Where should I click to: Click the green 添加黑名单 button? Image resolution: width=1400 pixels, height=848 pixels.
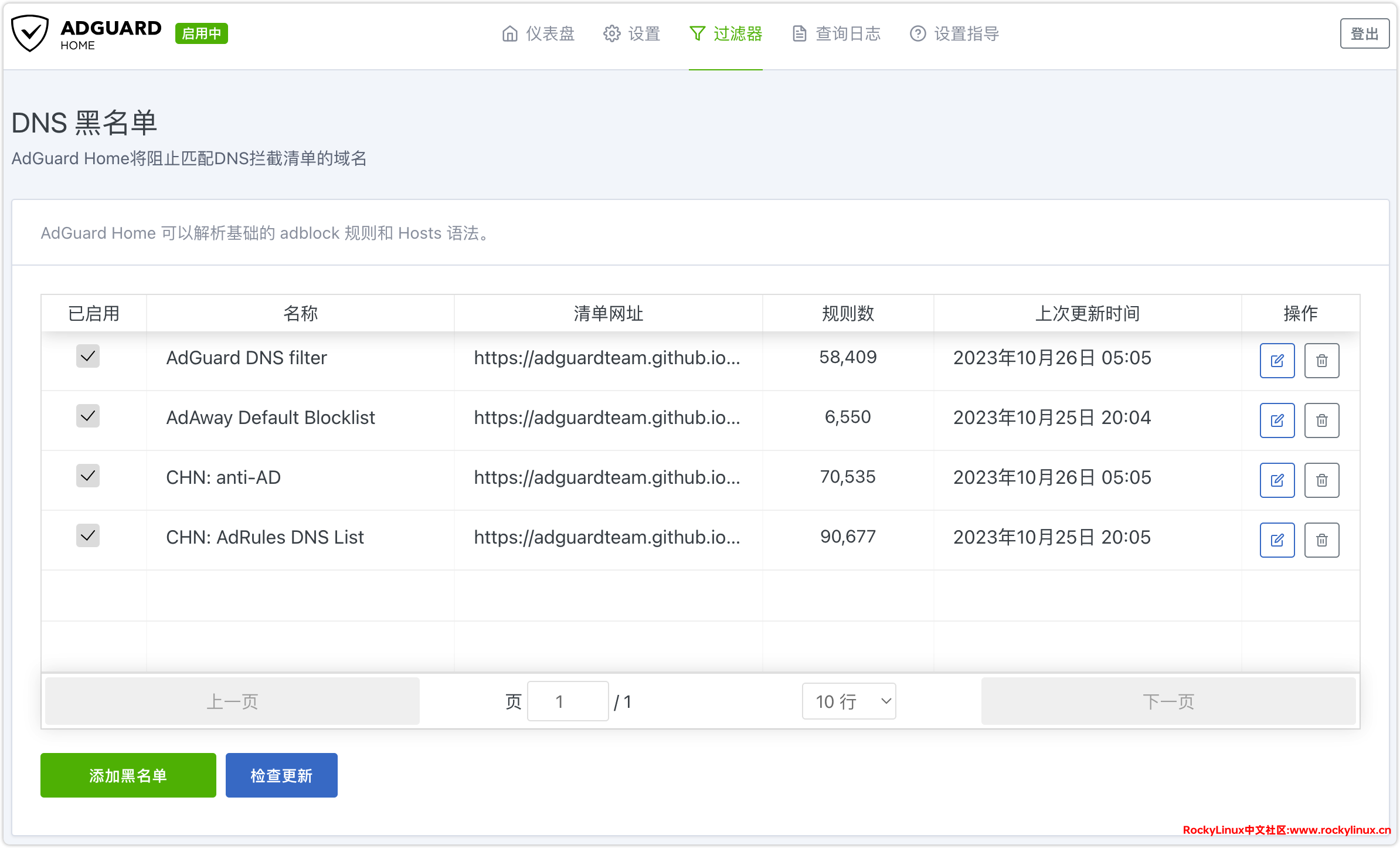click(x=128, y=775)
